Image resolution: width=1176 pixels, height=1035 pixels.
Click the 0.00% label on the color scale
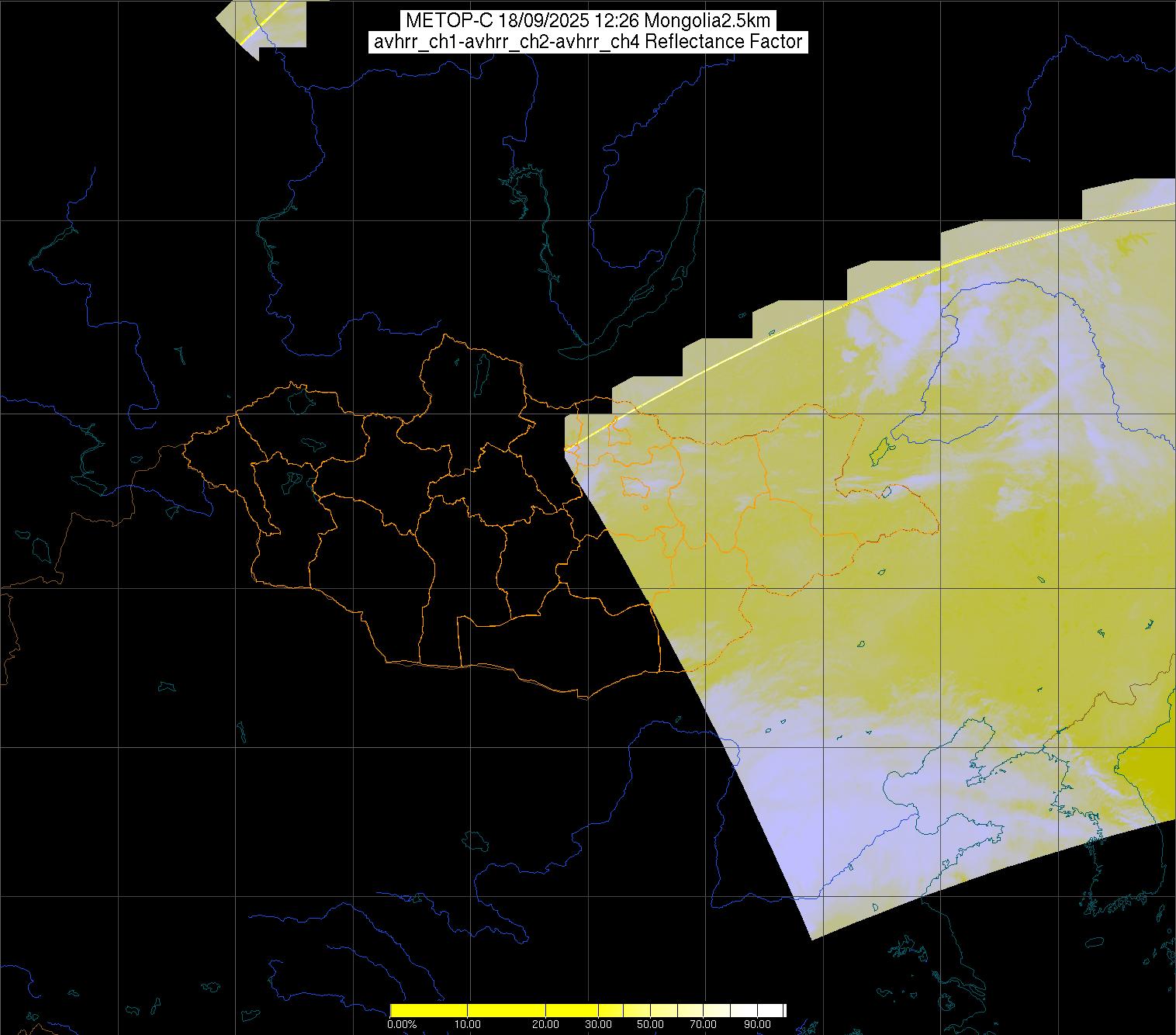pyautogui.click(x=401, y=1024)
